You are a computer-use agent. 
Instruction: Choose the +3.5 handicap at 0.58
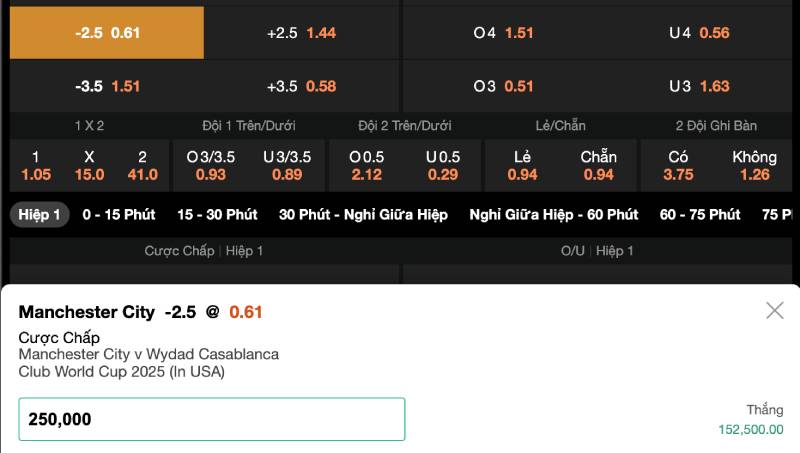coord(301,86)
